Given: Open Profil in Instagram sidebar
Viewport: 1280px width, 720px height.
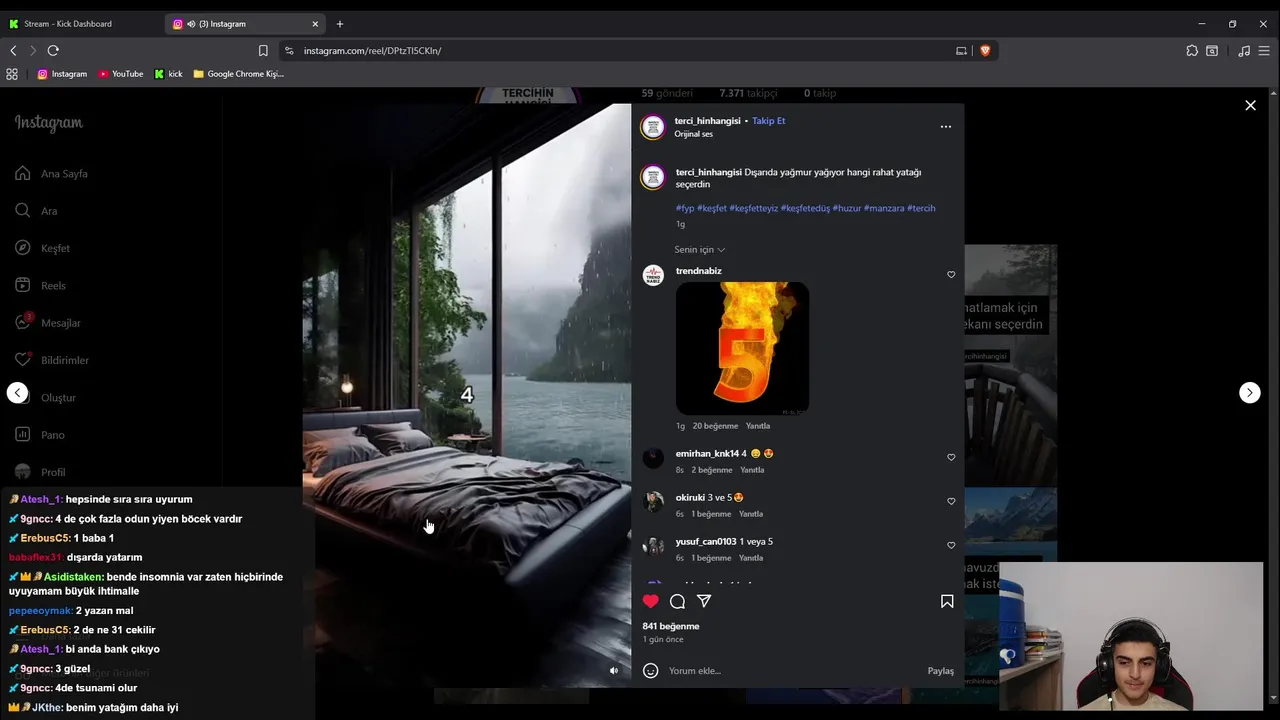Looking at the screenshot, I should coord(39,472).
